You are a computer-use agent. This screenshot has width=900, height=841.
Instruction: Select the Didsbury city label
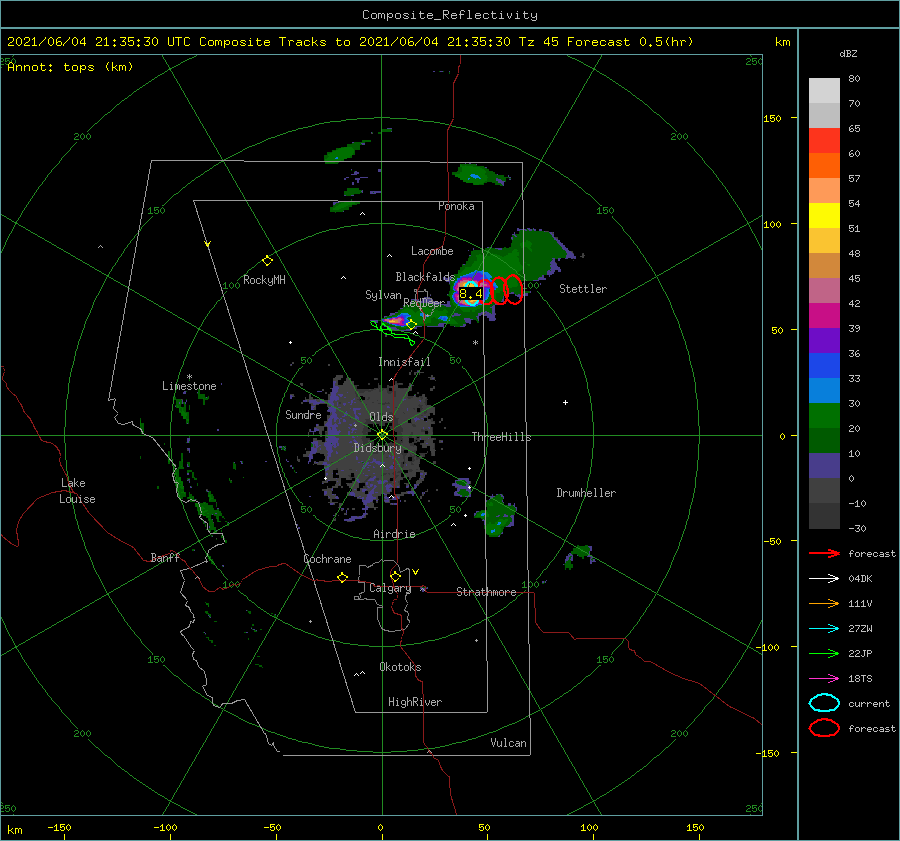click(377, 448)
